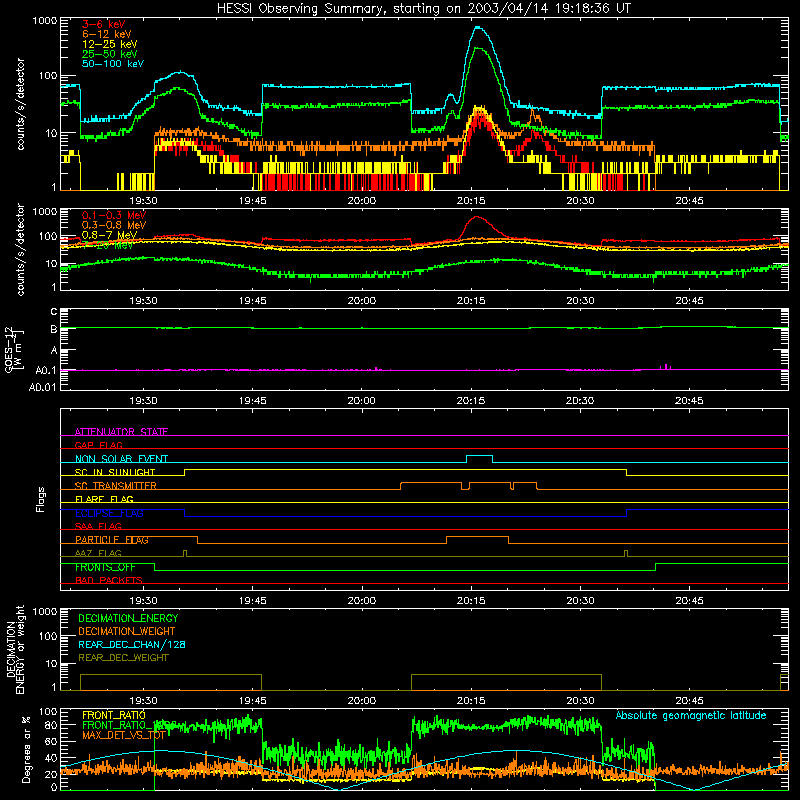Click the GAP_FLAG label
This screenshot has width=800, height=800.
click(x=99, y=445)
